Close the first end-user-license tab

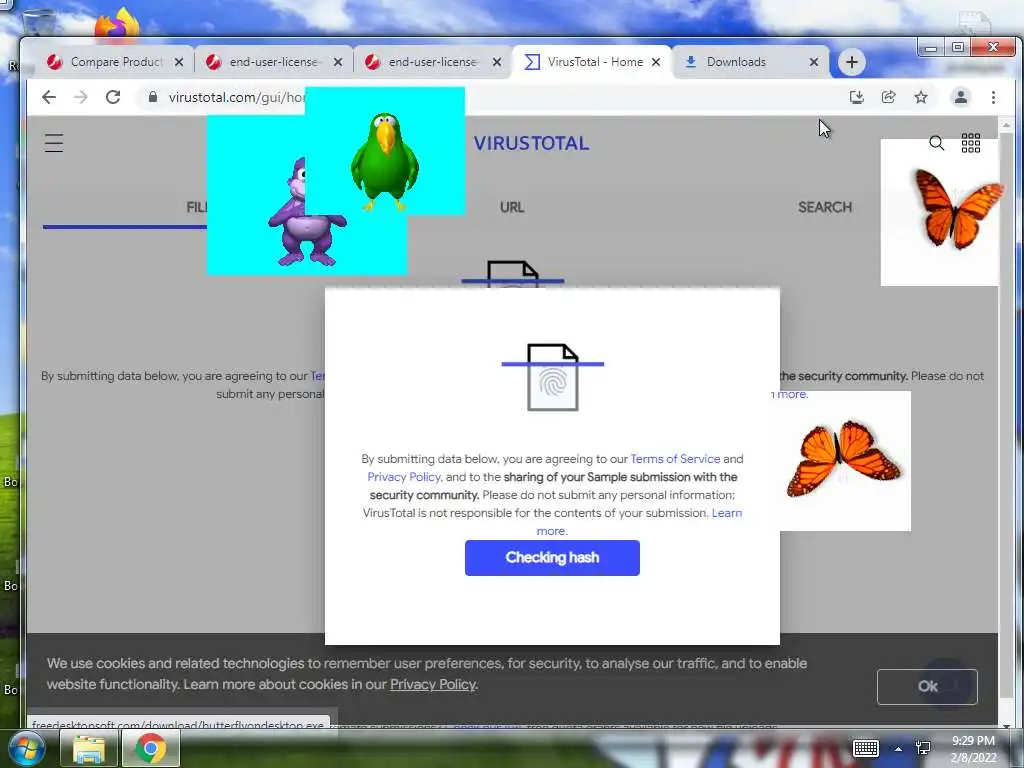[338, 62]
